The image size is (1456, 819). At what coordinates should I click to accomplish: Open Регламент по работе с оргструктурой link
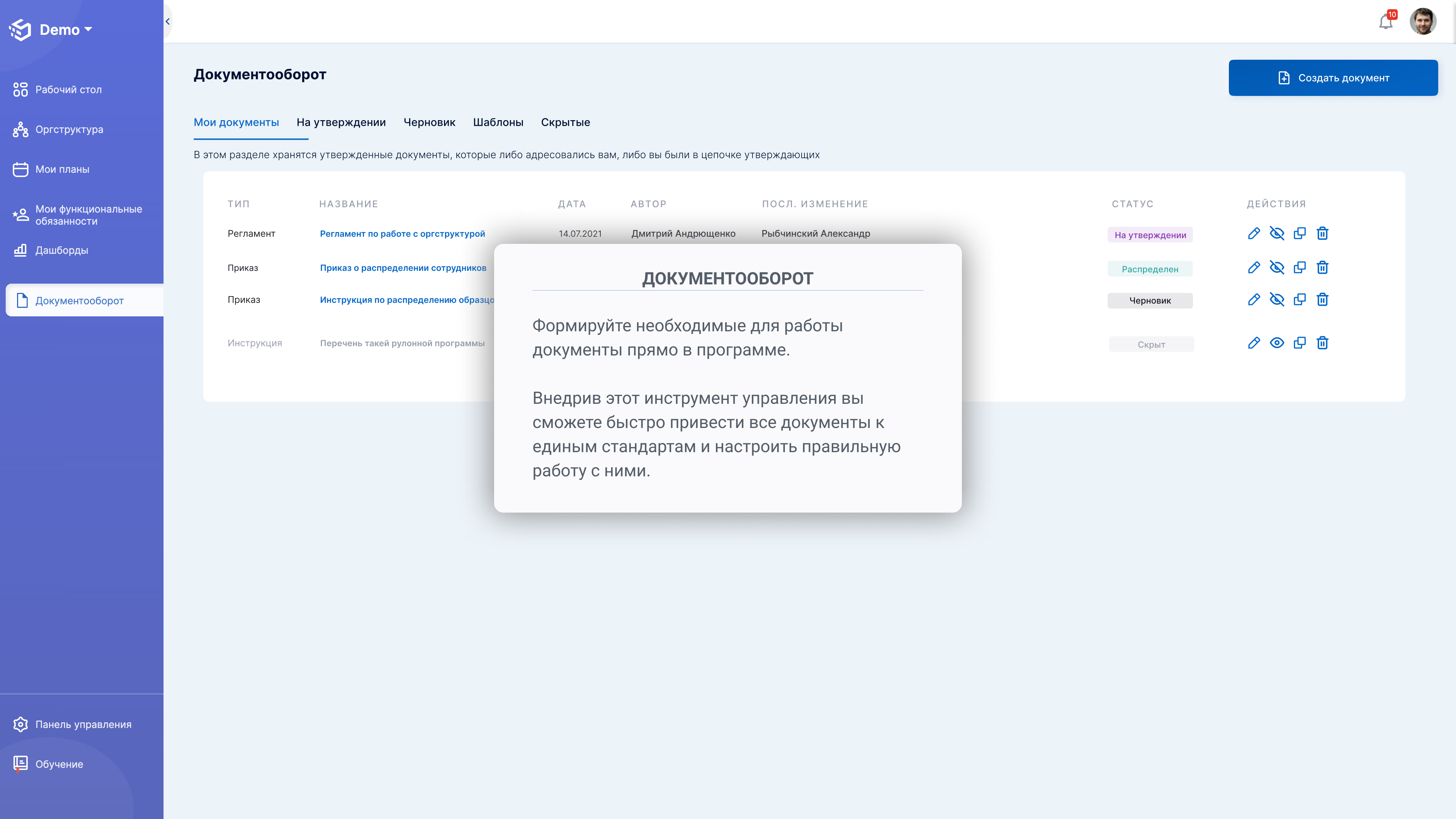(x=402, y=234)
